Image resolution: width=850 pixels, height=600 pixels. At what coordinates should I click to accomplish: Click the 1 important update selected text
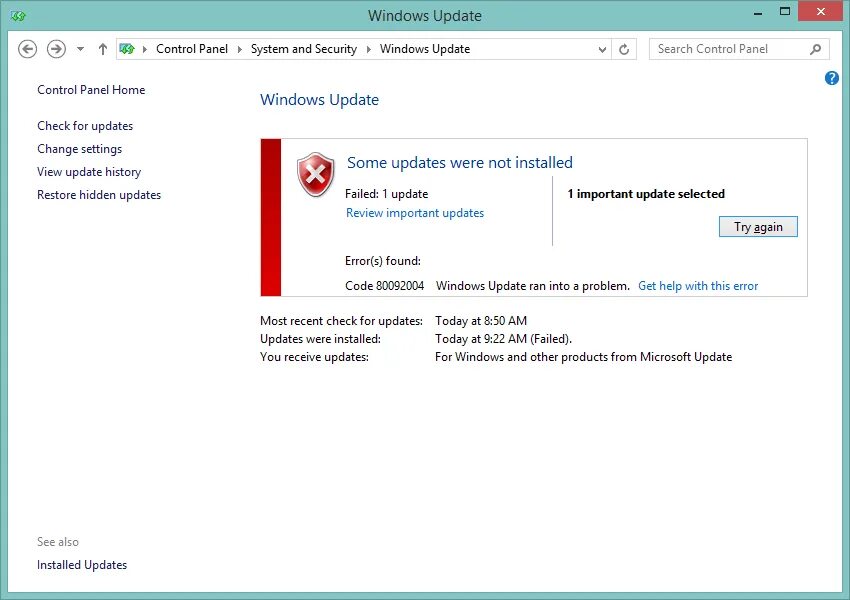click(646, 194)
